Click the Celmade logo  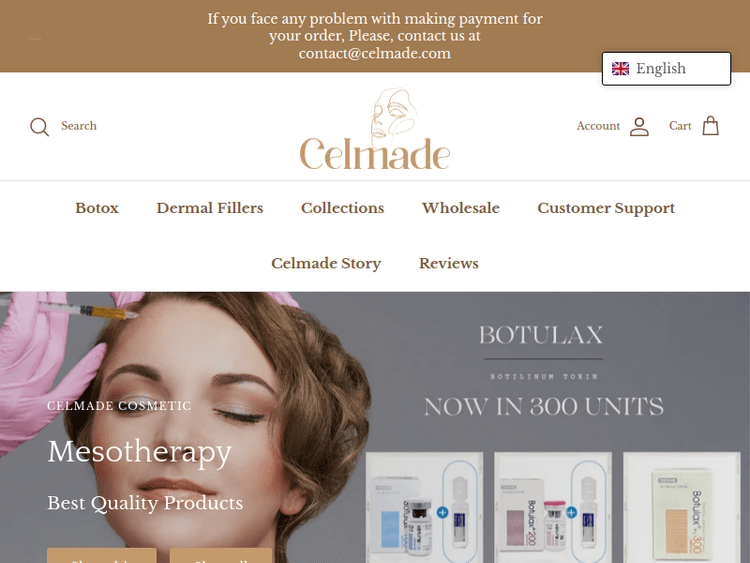(375, 128)
